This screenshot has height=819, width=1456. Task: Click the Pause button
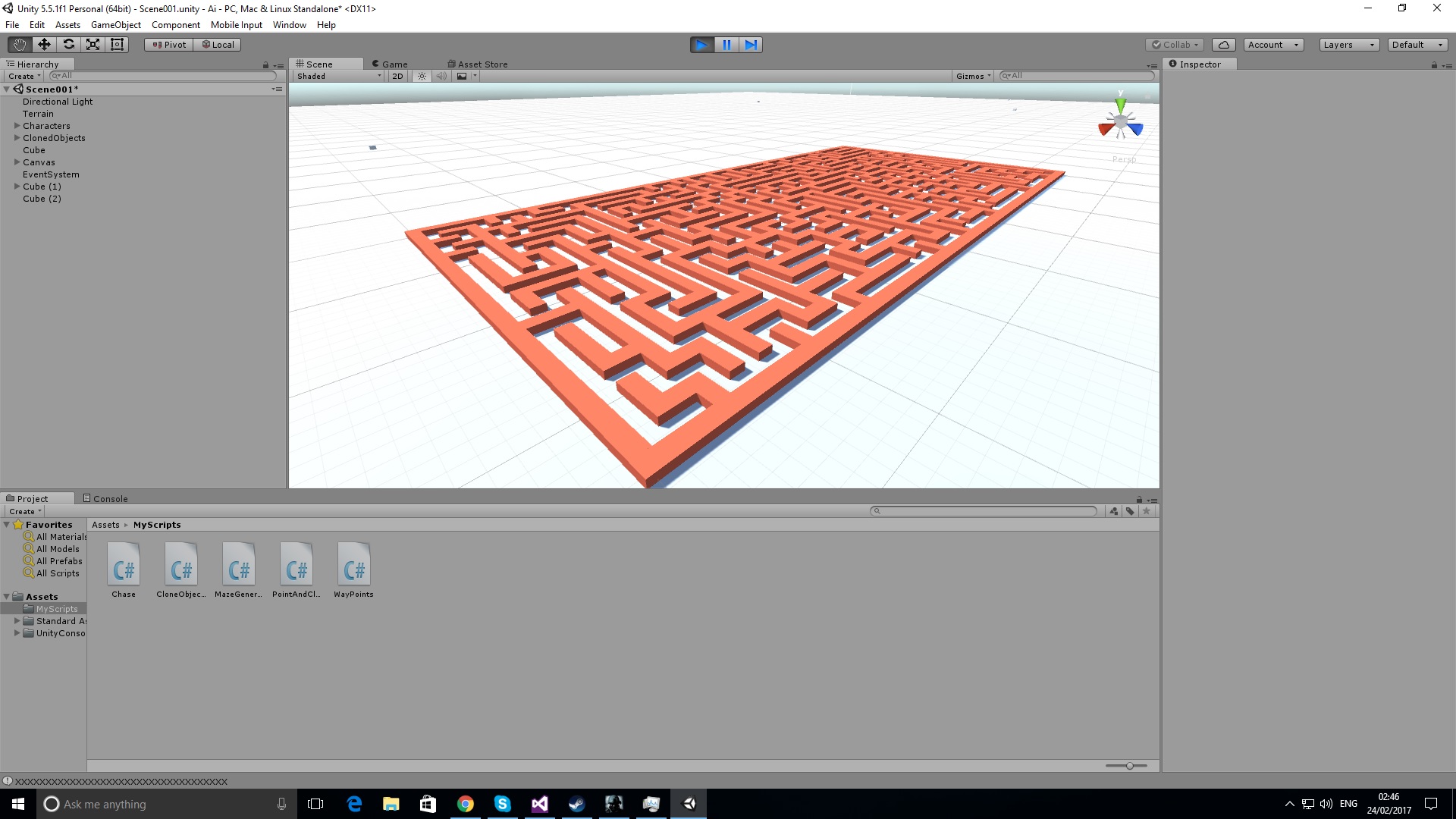pos(726,45)
